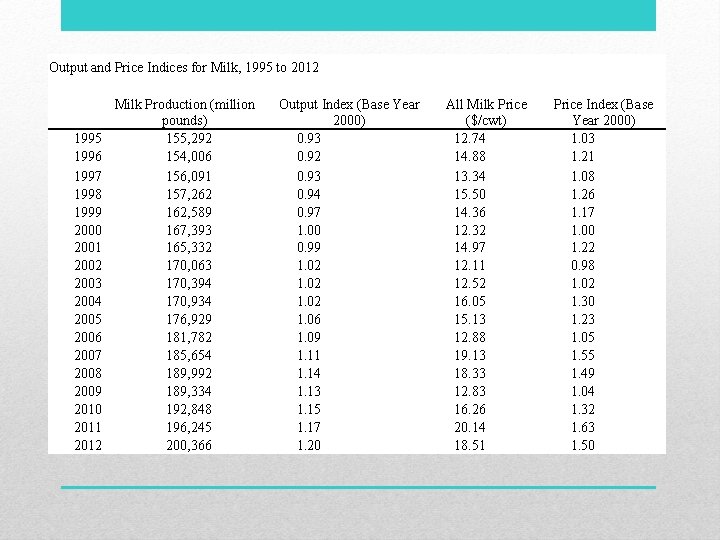
Task: Click the price value 12.83
Action: coord(470,390)
